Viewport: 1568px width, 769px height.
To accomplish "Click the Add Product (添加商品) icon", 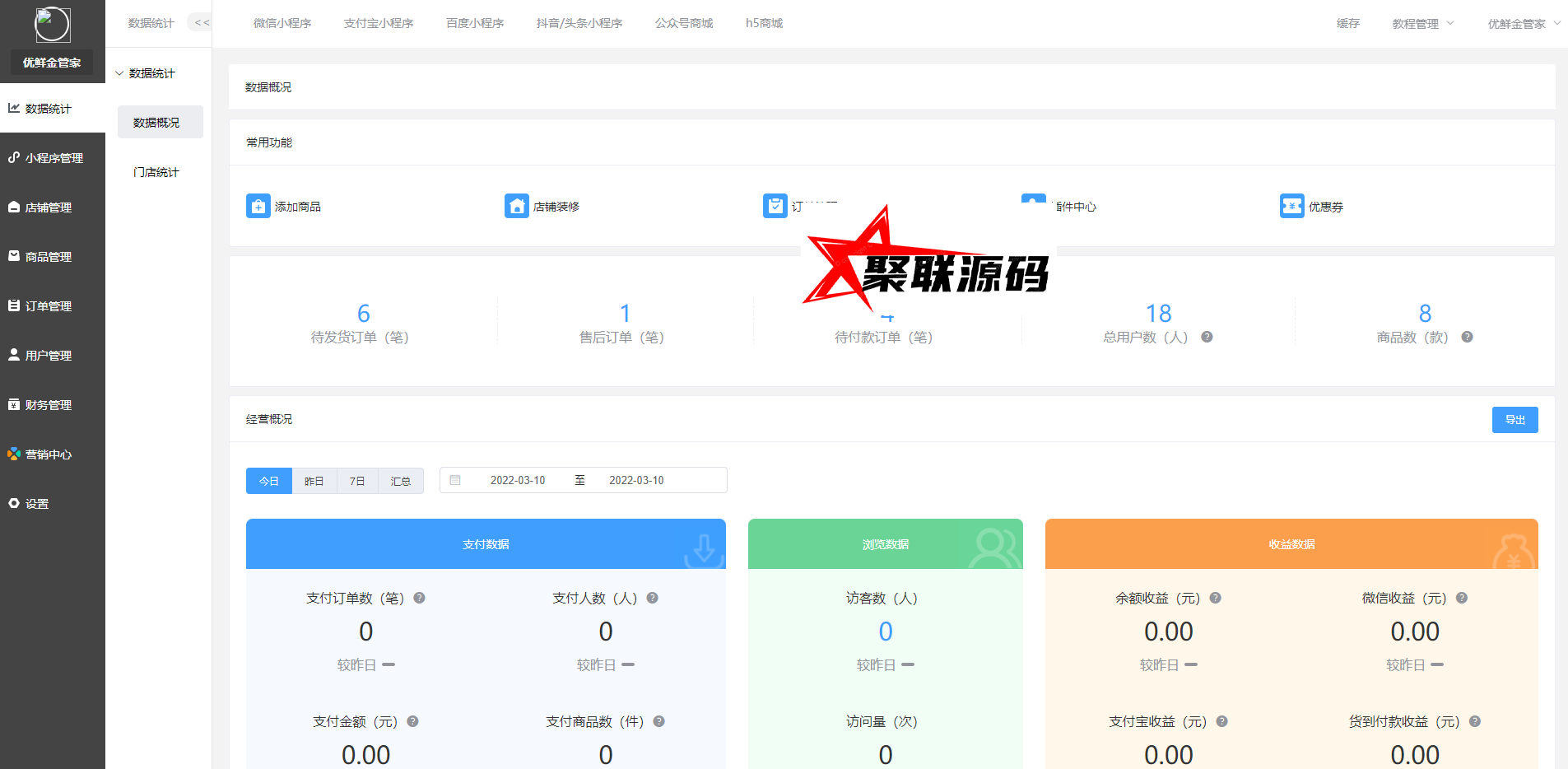I will pos(258,206).
